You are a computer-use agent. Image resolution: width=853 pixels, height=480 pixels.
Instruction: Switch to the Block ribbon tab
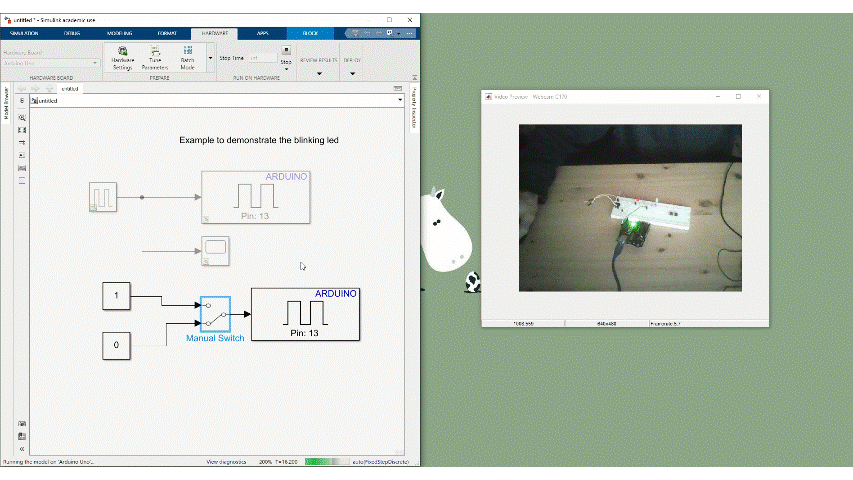[310, 33]
